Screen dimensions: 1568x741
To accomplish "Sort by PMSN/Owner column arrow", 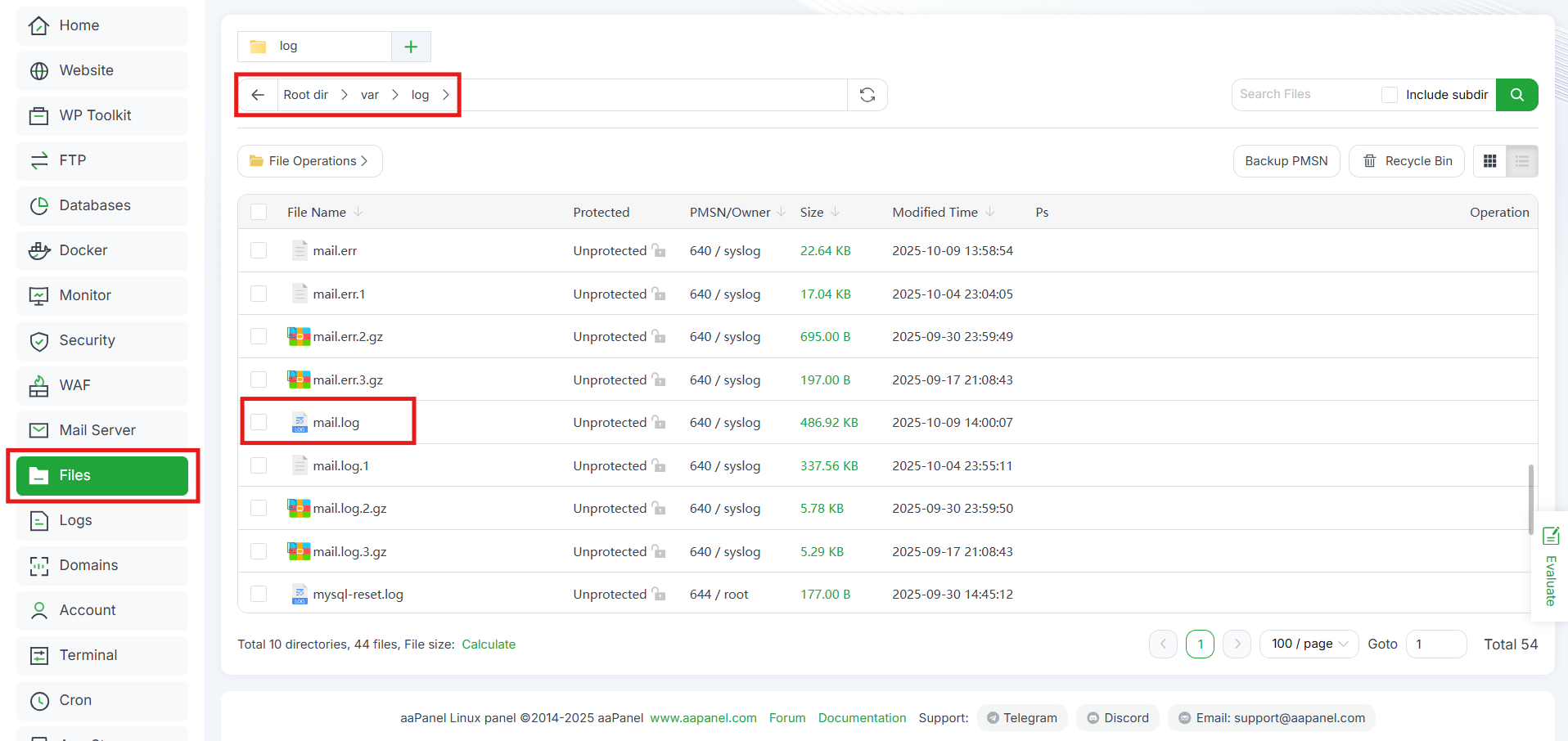I will tap(782, 212).
